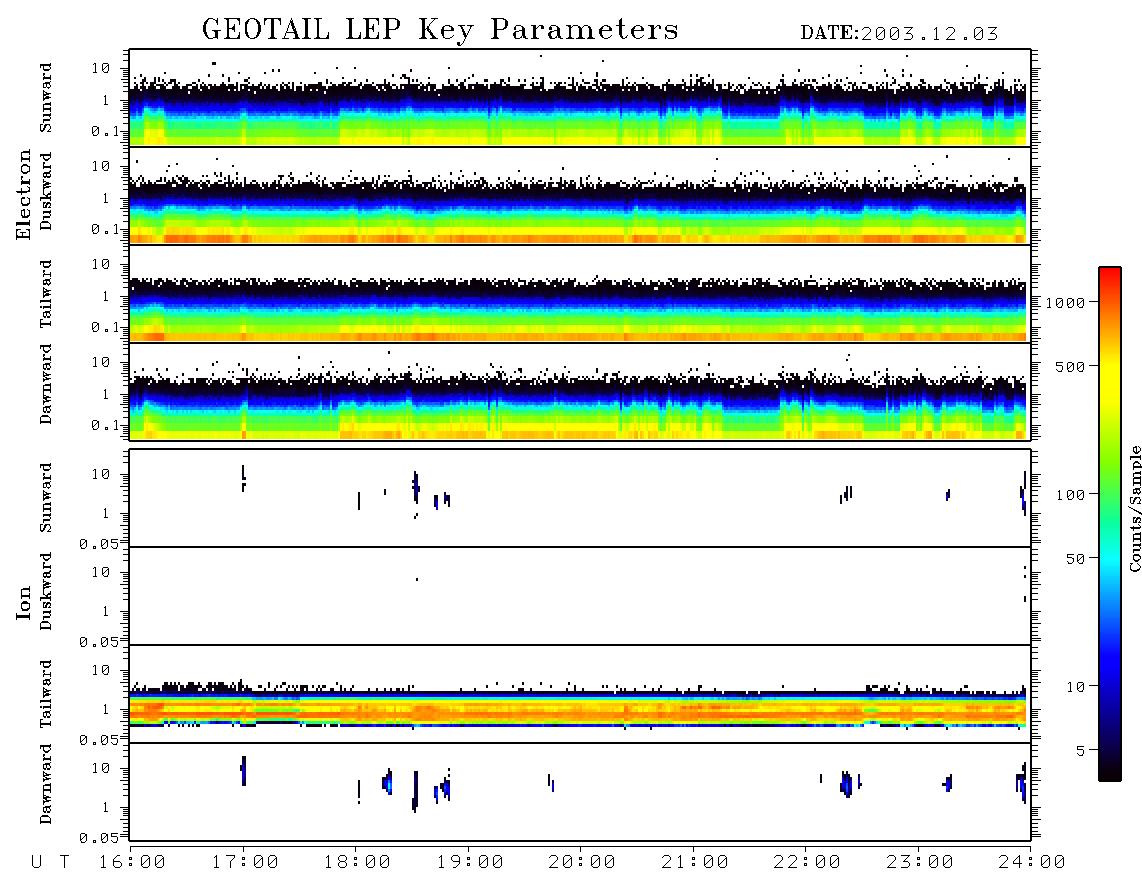Viewport: 1142px width, 880px height.
Task: Click the Electron Duskward spectrogram panel
Action: pyautogui.click(x=580, y=196)
